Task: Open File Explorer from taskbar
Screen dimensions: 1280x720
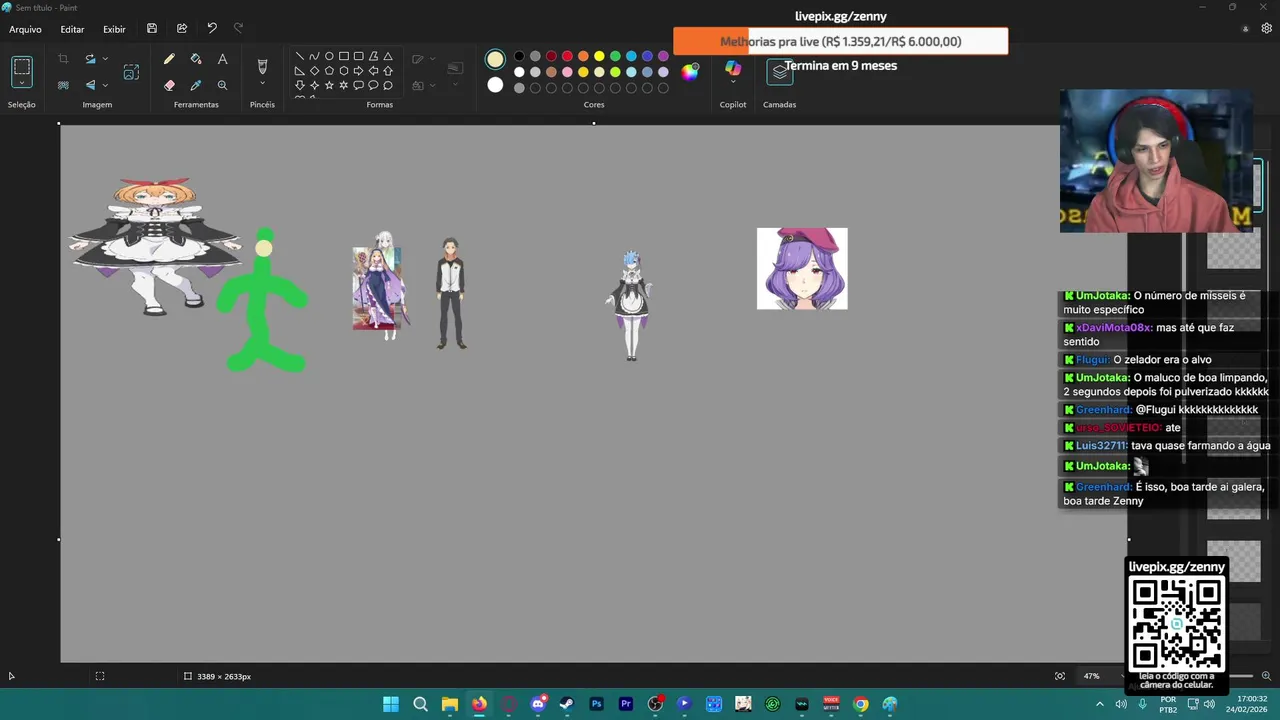Action: point(450,704)
